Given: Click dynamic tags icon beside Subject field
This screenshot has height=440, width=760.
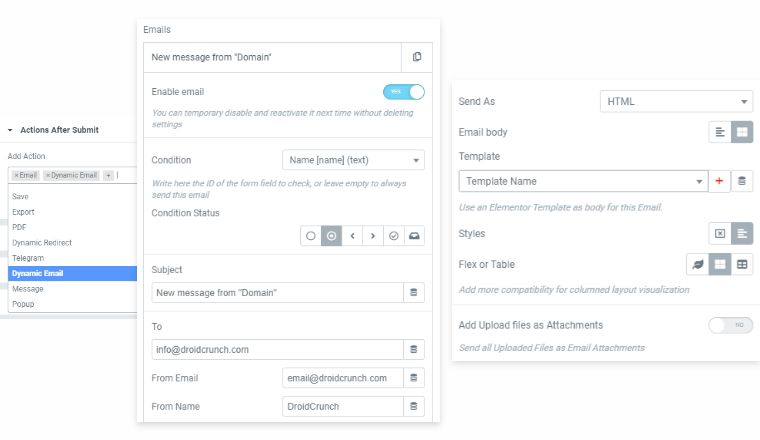Looking at the screenshot, I should click(x=414, y=292).
